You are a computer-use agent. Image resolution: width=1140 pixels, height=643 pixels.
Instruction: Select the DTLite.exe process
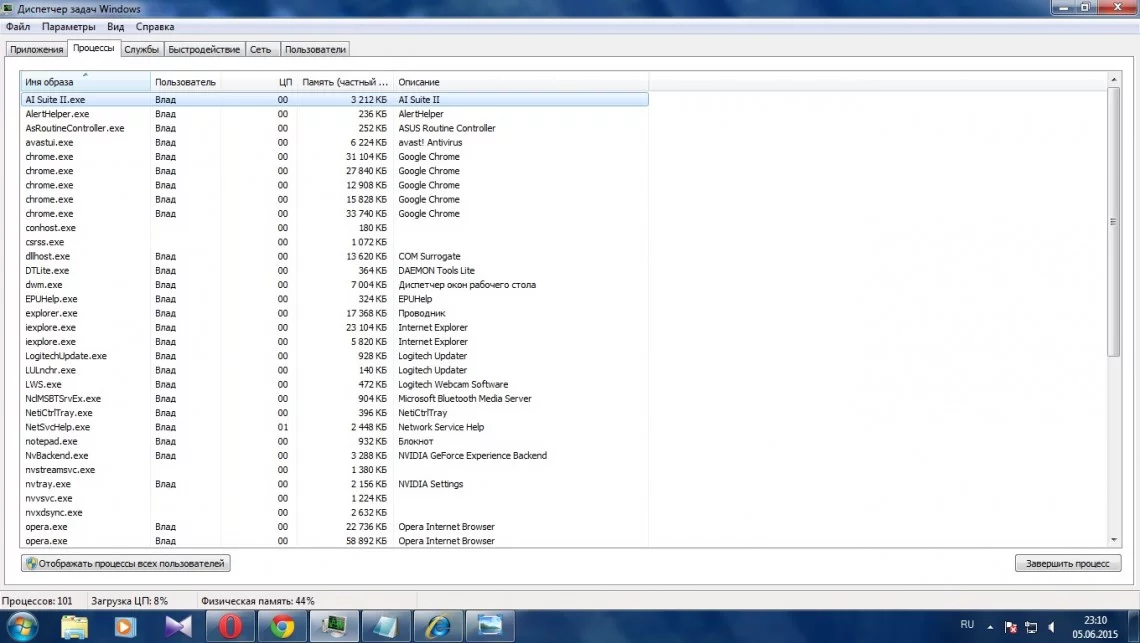[334, 271]
